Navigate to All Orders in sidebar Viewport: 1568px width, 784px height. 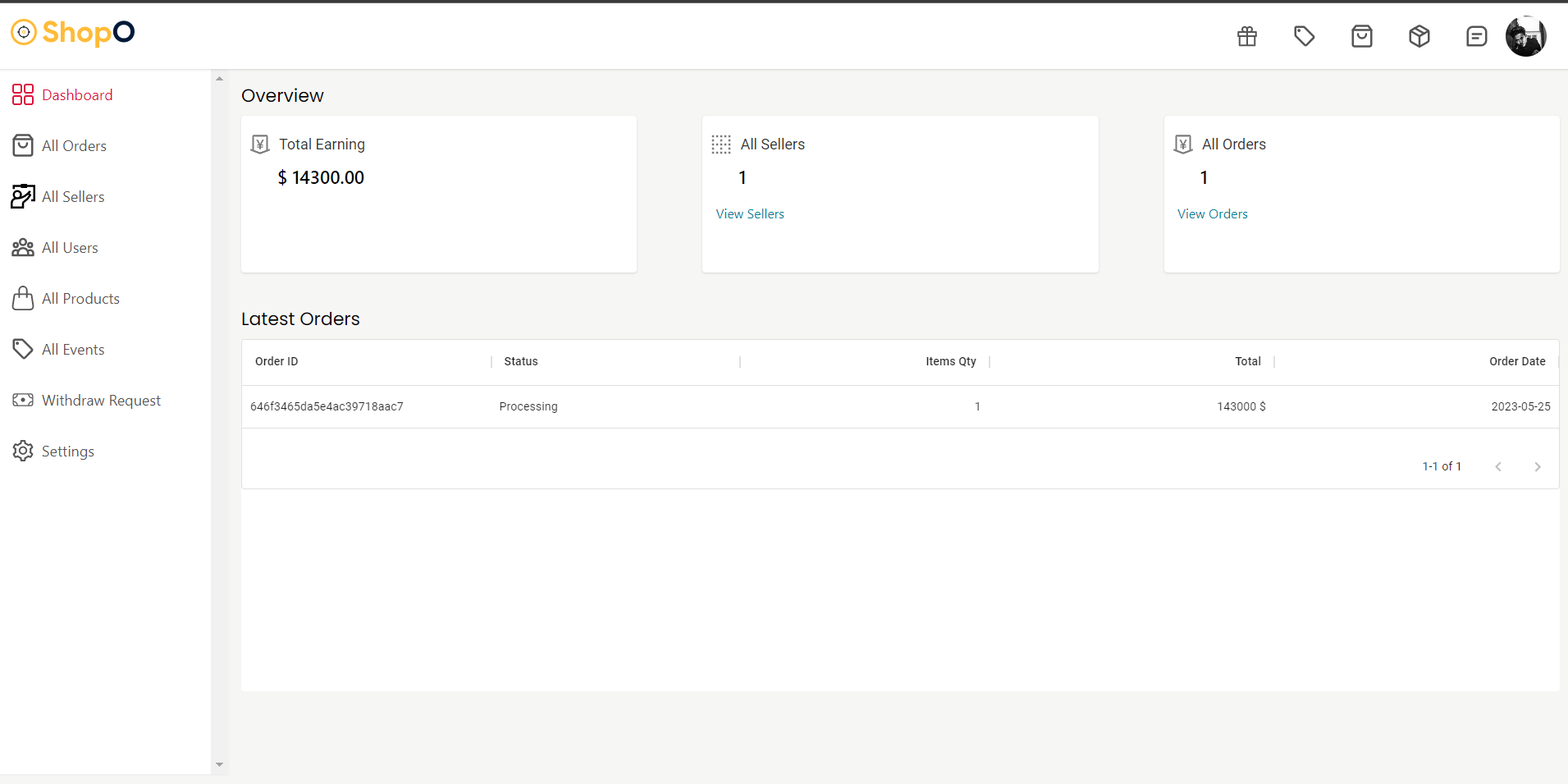pyautogui.click(x=74, y=145)
